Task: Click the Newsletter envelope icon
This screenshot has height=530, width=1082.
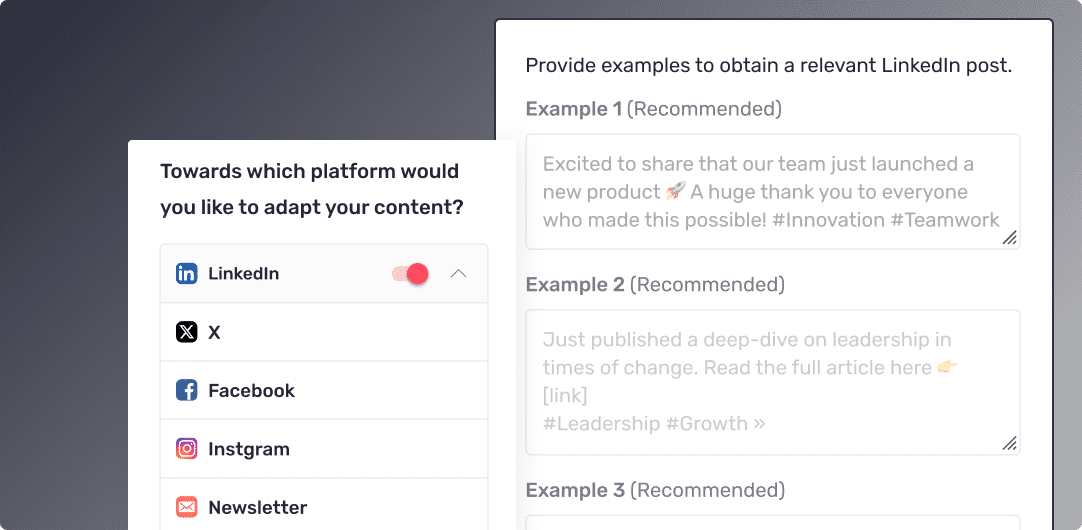Action: (187, 507)
